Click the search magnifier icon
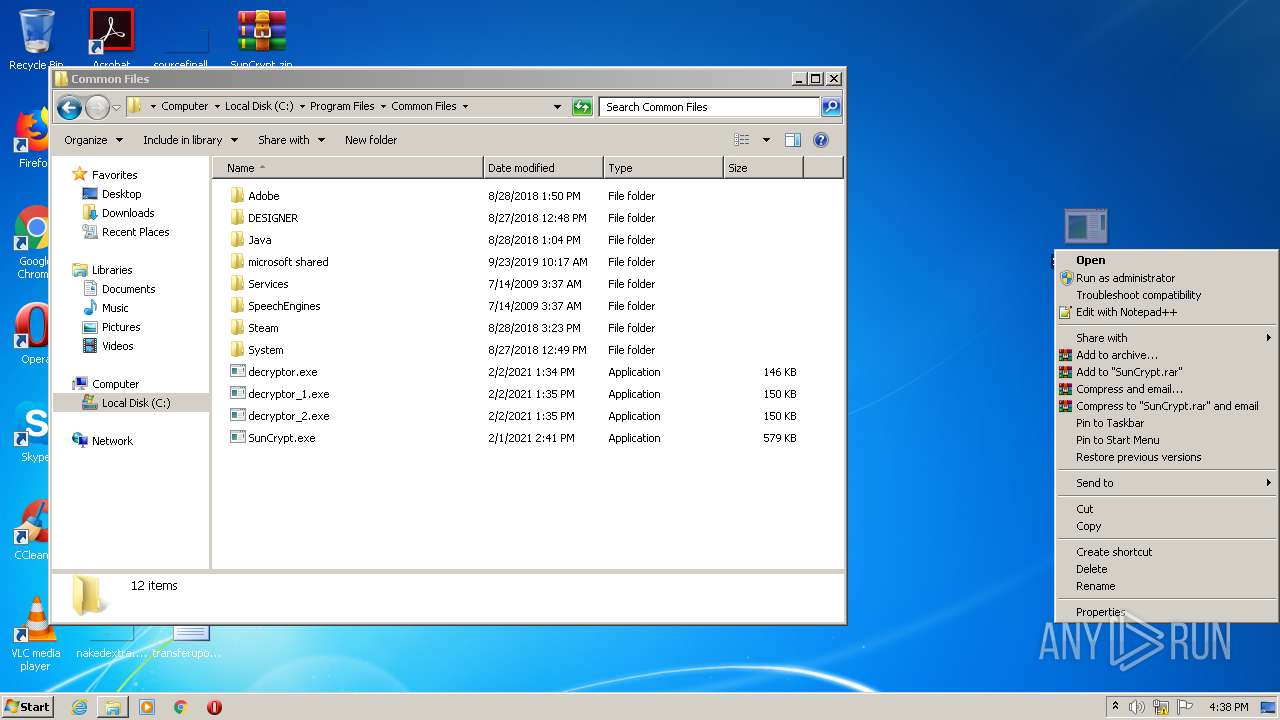The height and width of the screenshot is (720, 1280). pyautogui.click(x=831, y=107)
